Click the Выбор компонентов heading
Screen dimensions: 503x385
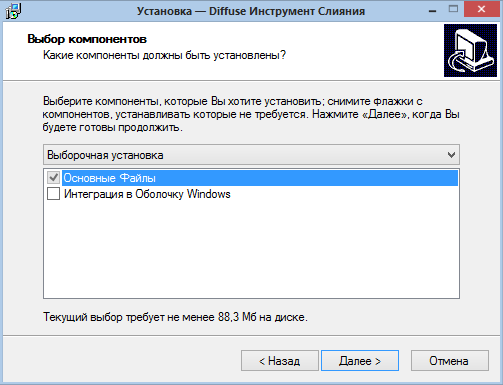[87, 39]
